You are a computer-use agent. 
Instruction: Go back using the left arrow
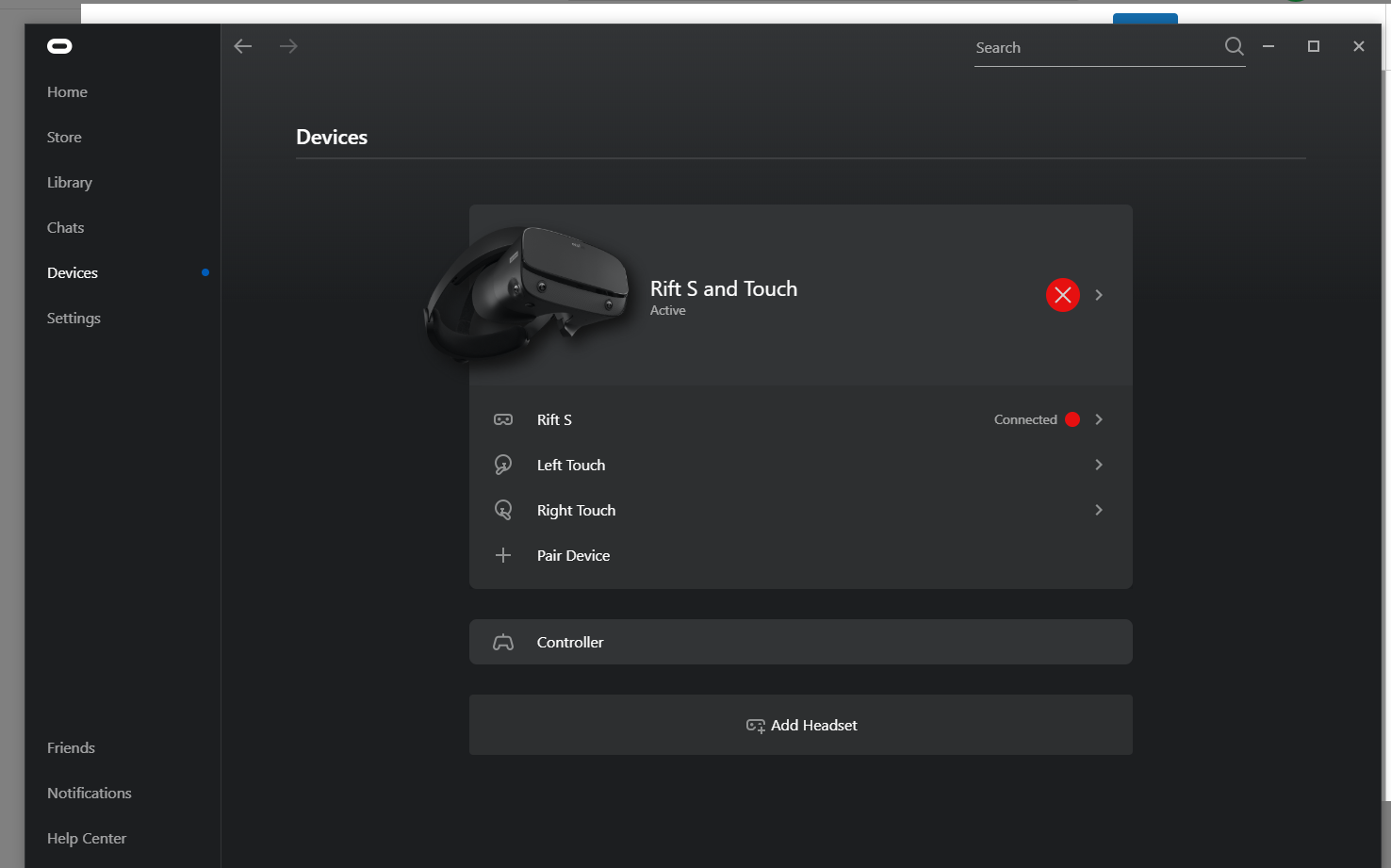(x=243, y=46)
